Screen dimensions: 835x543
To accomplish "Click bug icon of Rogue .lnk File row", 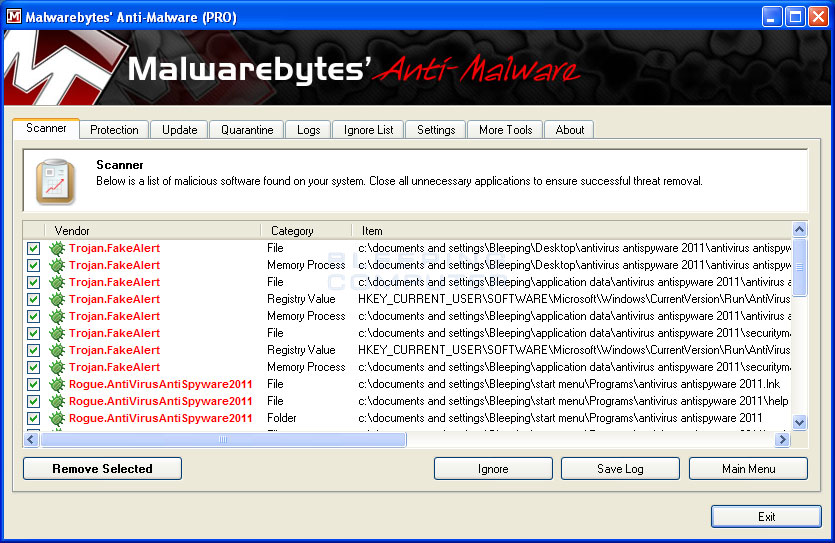I will (57, 384).
